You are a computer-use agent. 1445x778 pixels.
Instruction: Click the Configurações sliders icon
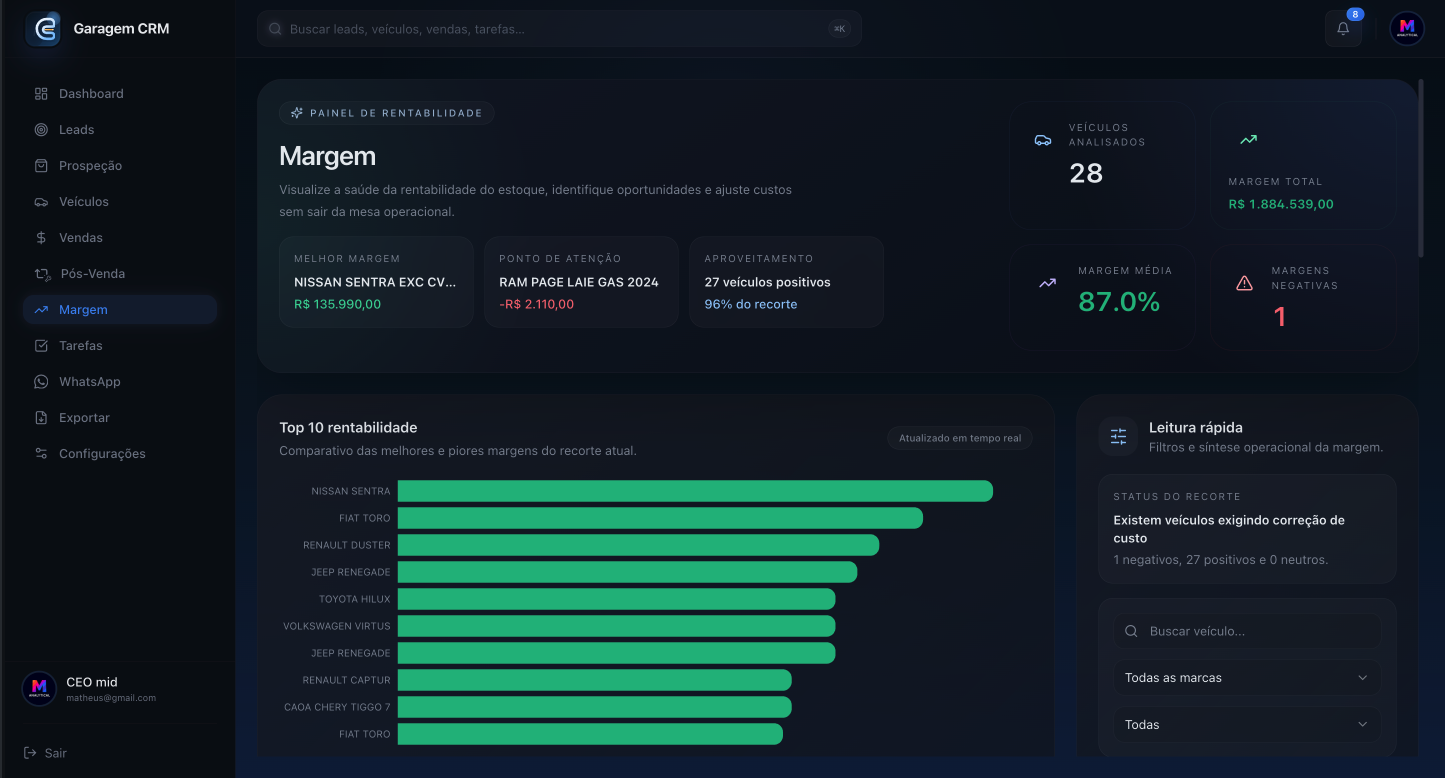point(41,454)
